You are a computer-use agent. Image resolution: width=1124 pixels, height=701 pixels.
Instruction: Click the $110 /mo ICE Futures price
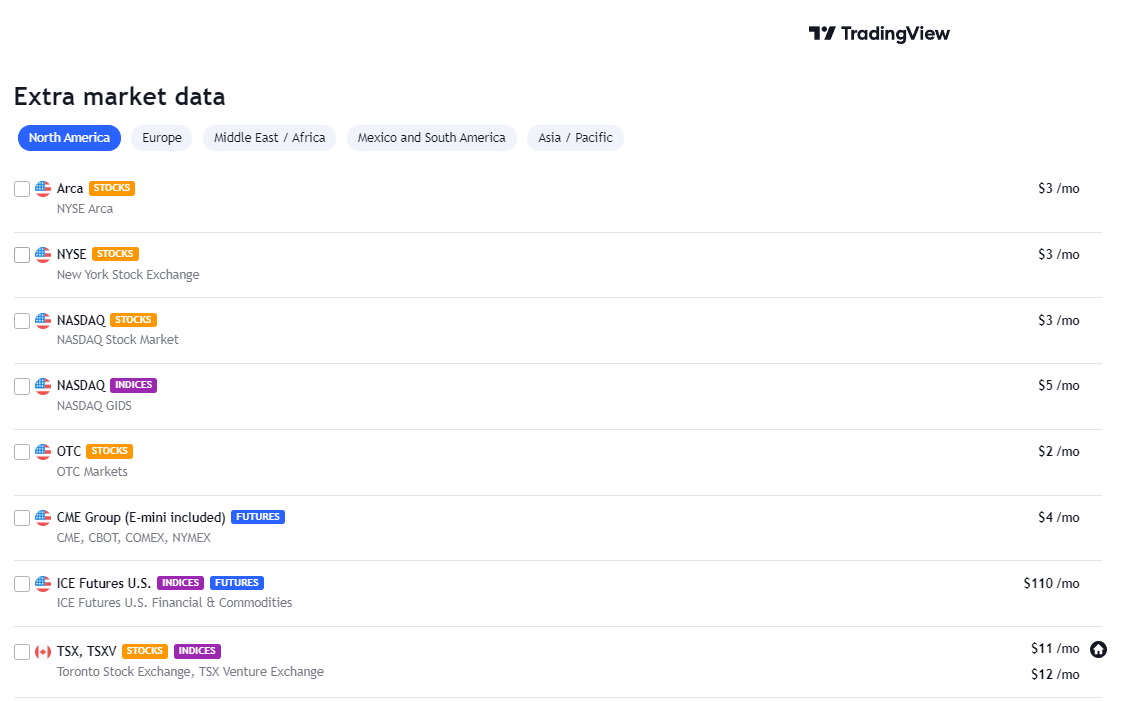(1052, 583)
